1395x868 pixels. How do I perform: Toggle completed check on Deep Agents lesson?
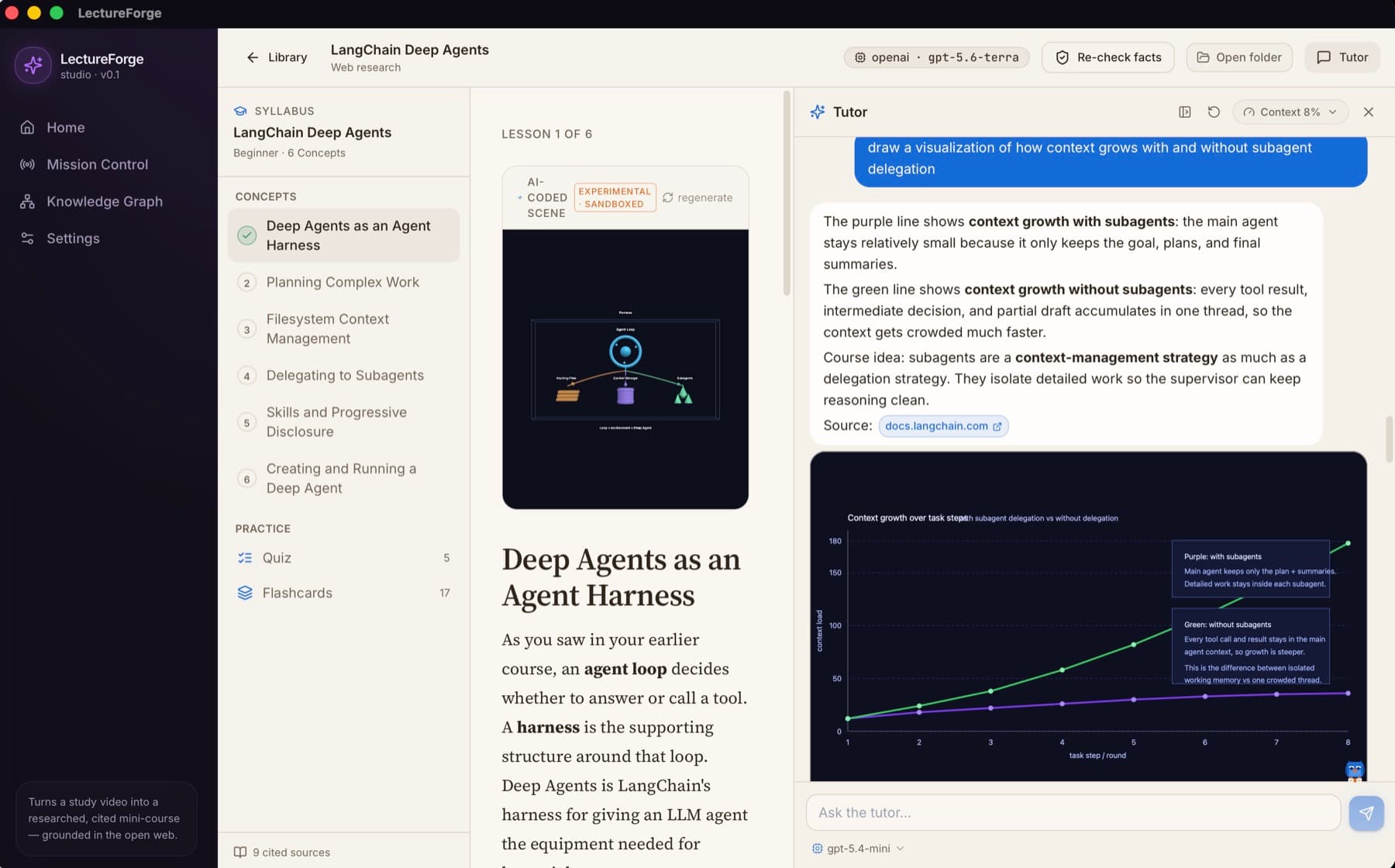[246, 235]
